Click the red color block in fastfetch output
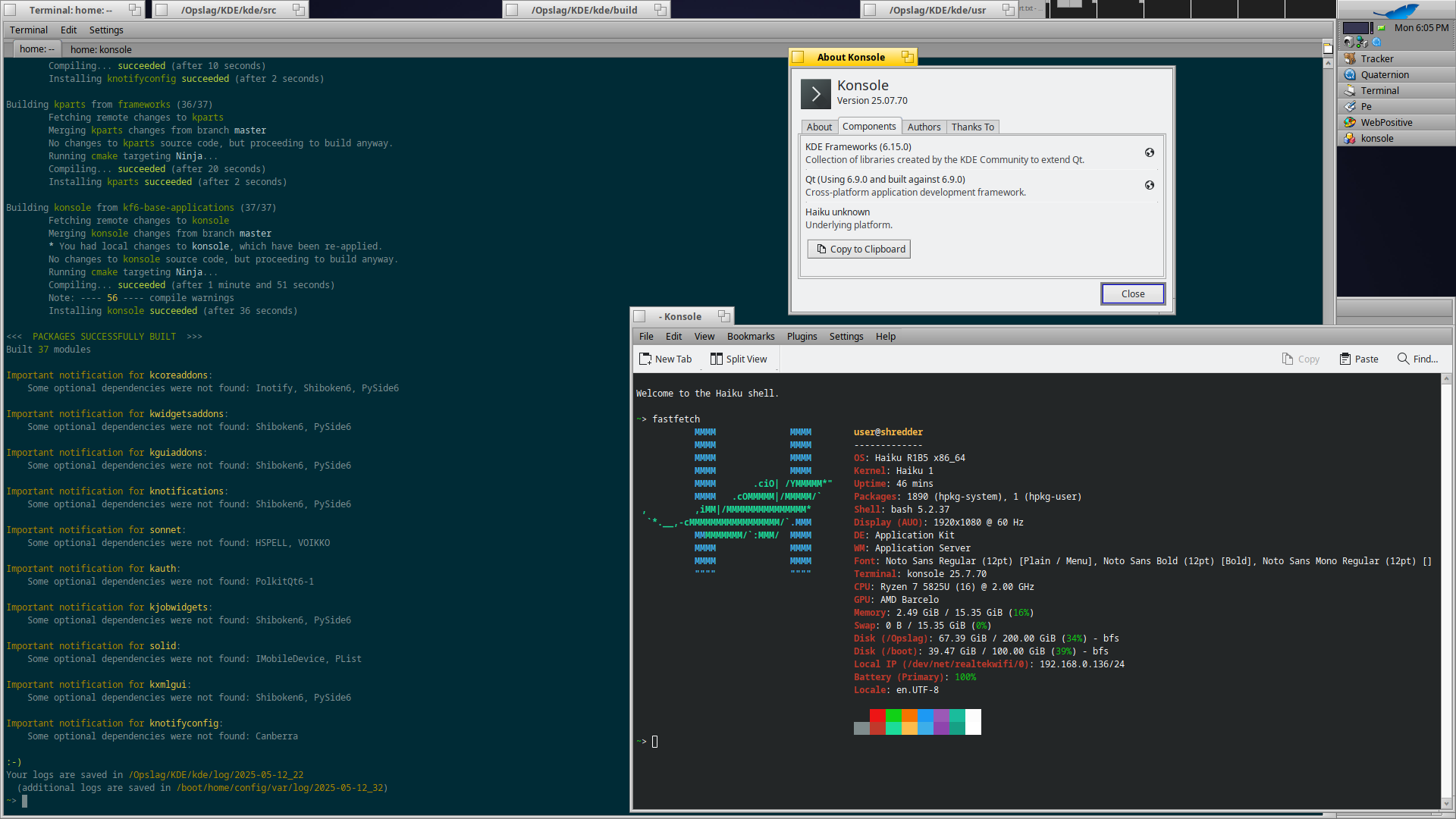The width and height of the screenshot is (1456, 819). coord(877,716)
